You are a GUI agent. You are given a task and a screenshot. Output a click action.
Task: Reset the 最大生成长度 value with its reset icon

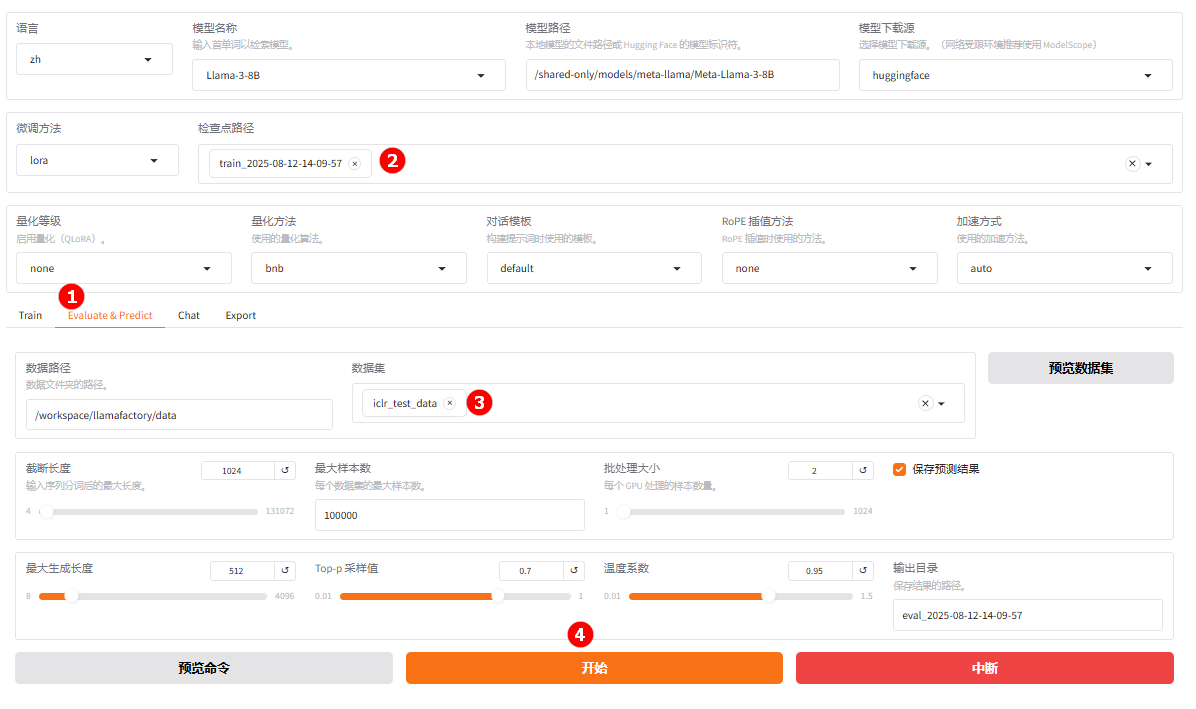pyautogui.click(x=285, y=571)
